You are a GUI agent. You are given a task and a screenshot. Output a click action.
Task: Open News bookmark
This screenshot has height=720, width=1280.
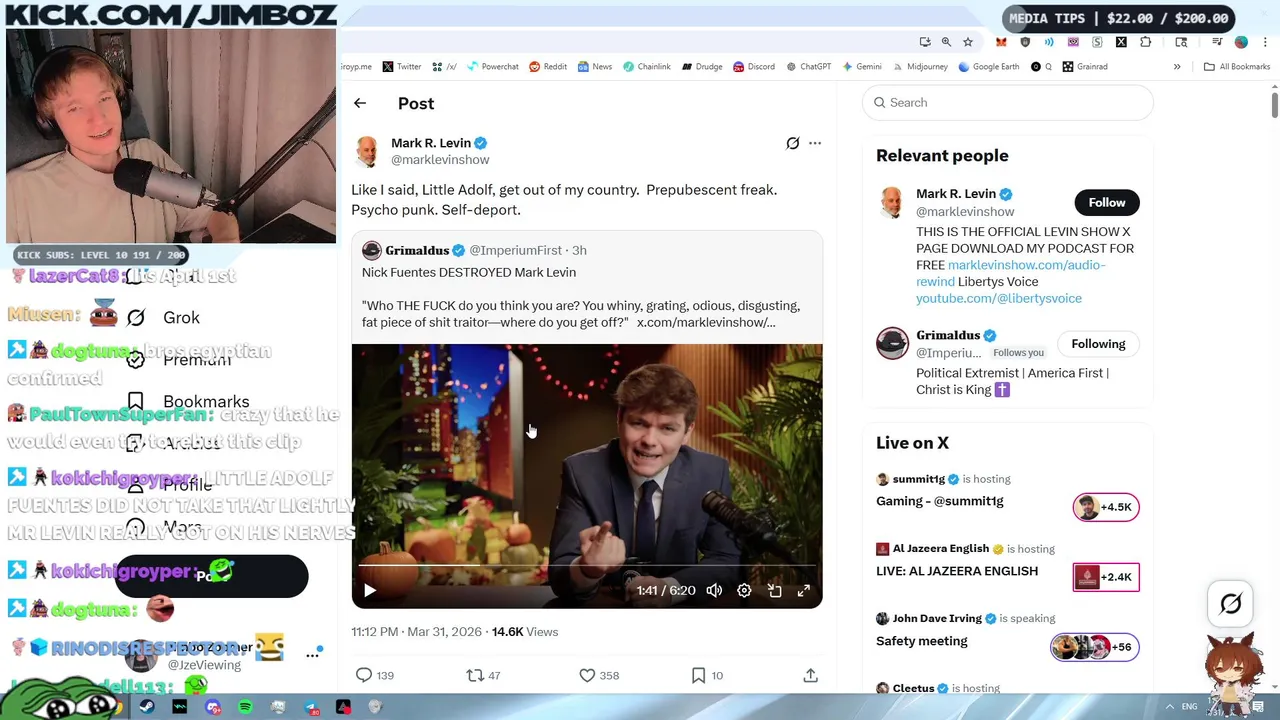point(594,67)
